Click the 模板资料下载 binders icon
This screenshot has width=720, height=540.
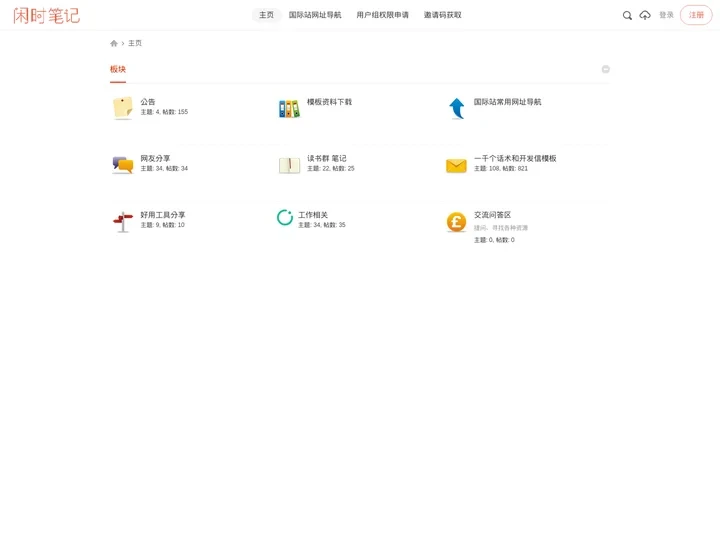tap(289, 108)
